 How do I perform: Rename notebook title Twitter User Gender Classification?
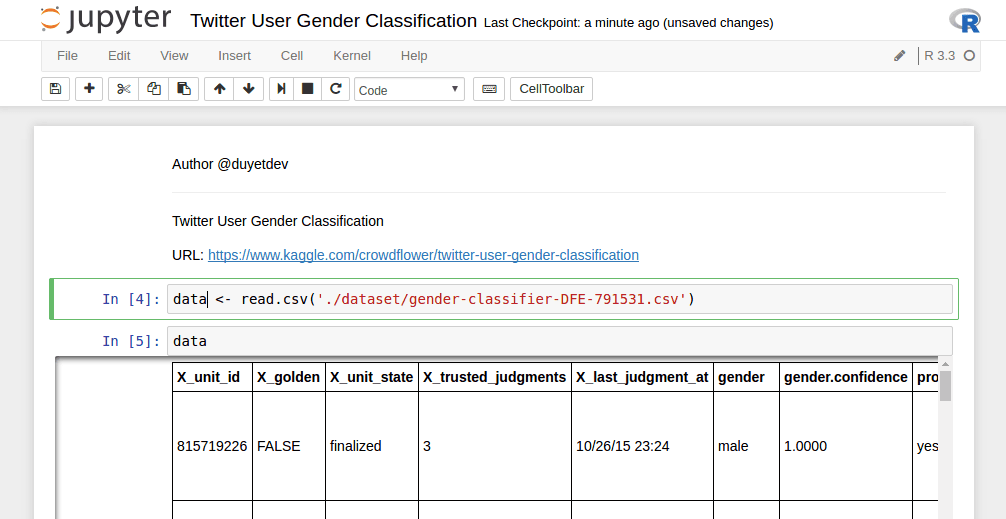(x=333, y=21)
